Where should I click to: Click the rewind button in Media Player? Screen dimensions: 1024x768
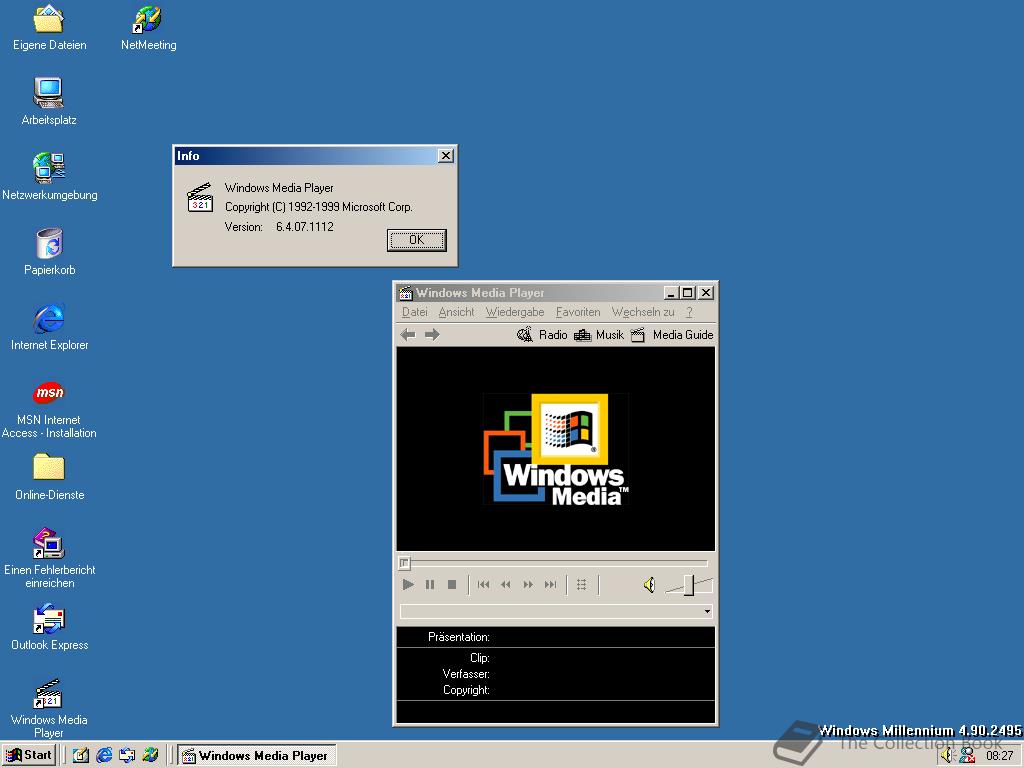[505, 584]
